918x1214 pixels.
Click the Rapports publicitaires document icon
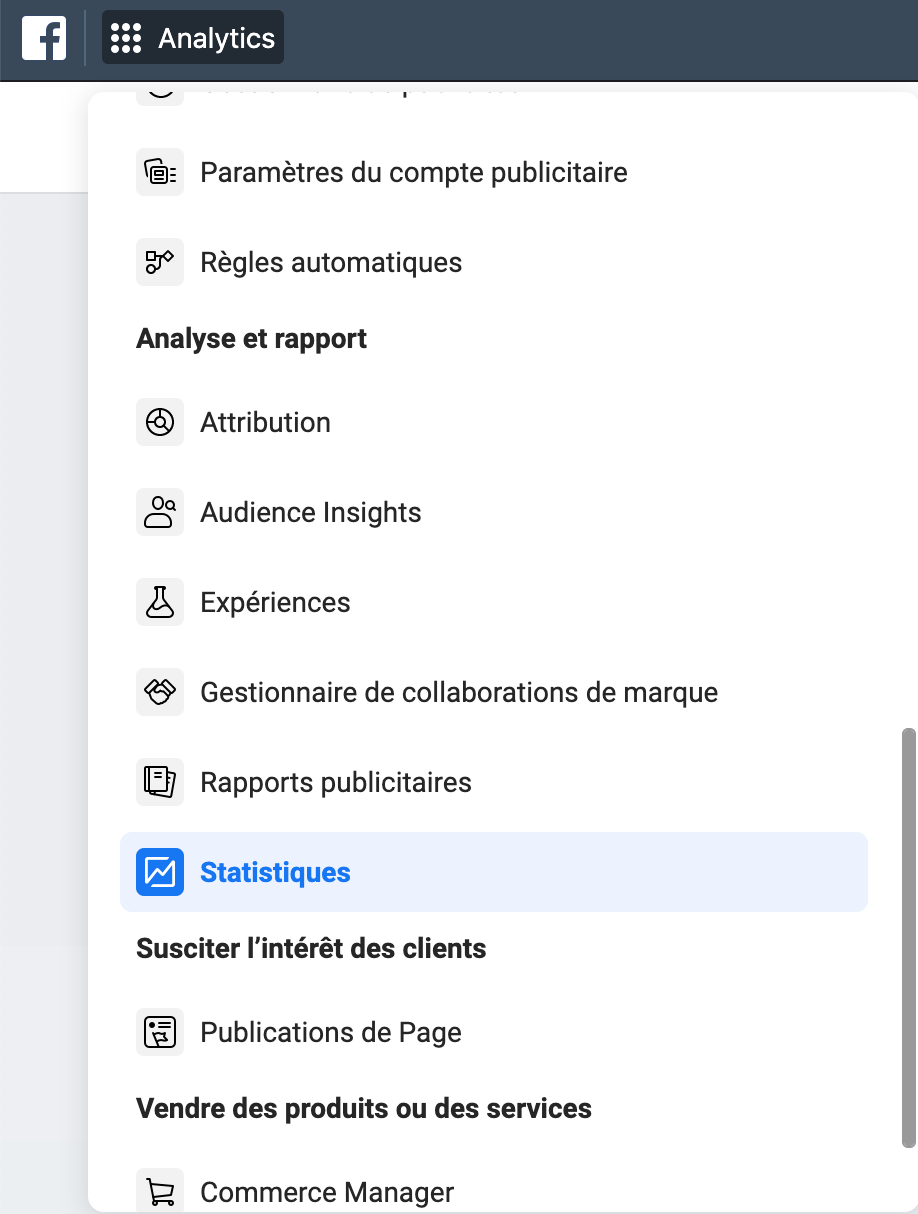(160, 782)
